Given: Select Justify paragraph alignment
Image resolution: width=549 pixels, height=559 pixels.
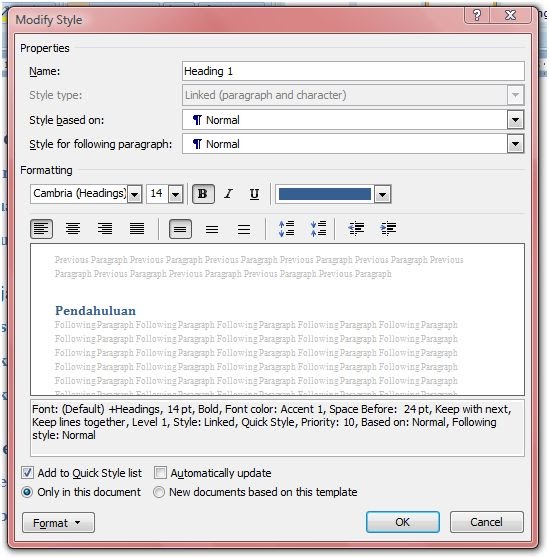Looking at the screenshot, I should [x=137, y=229].
